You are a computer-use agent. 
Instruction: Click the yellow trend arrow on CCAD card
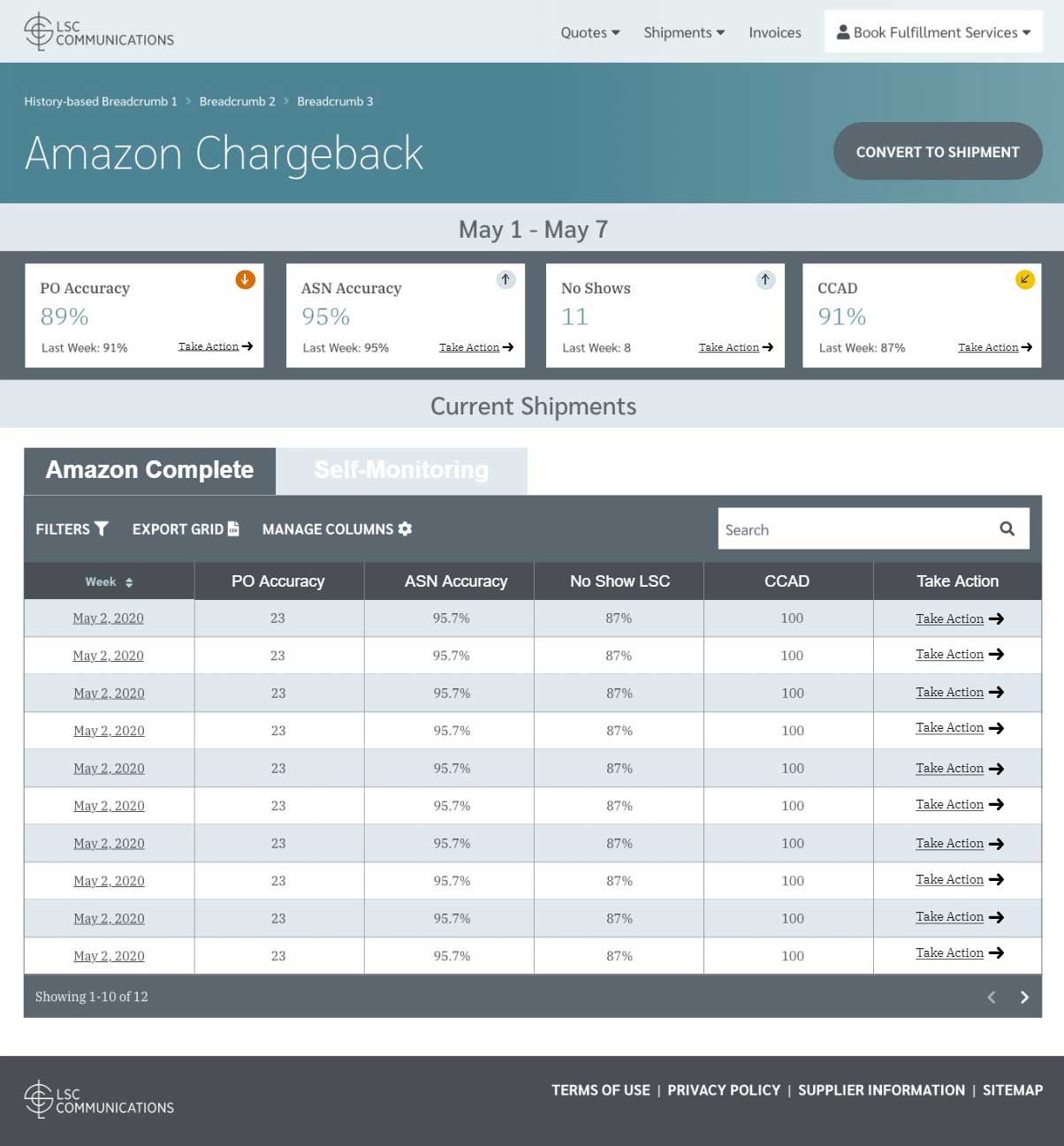click(x=1025, y=279)
